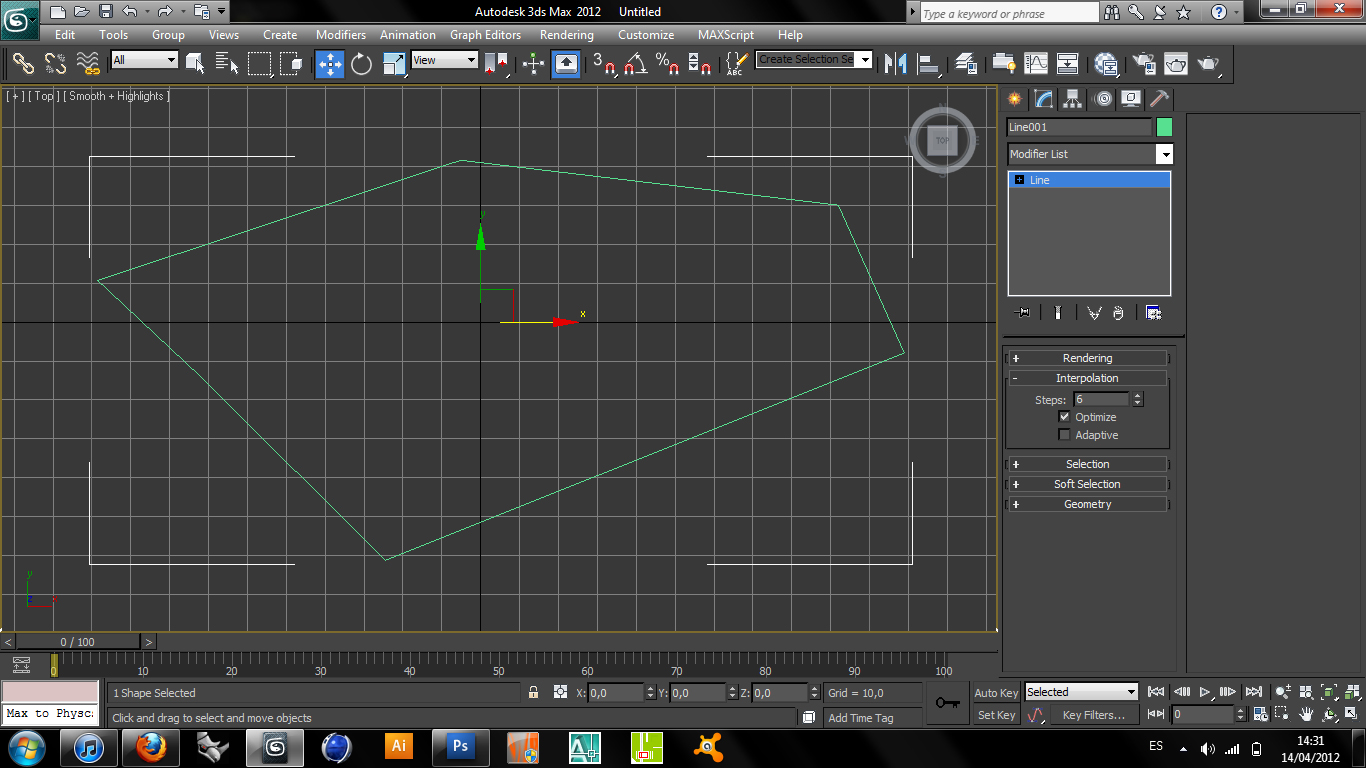Image resolution: width=1366 pixels, height=768 pixels.
Task: Choose the Bind to Space Warp tool
Action: click(x=89, y=64)
